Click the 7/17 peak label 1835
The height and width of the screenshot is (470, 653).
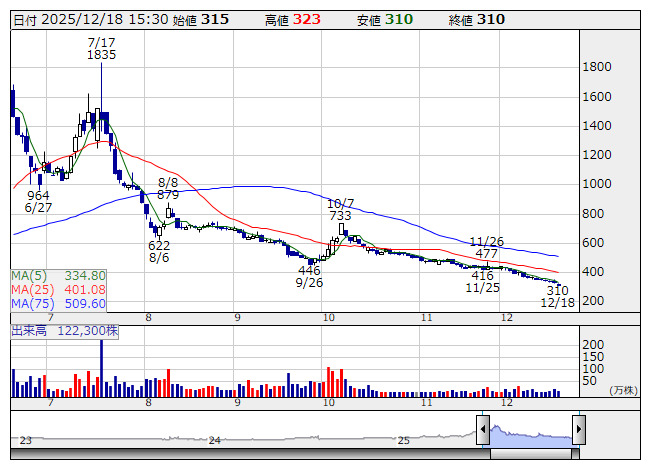click(101, 55)
